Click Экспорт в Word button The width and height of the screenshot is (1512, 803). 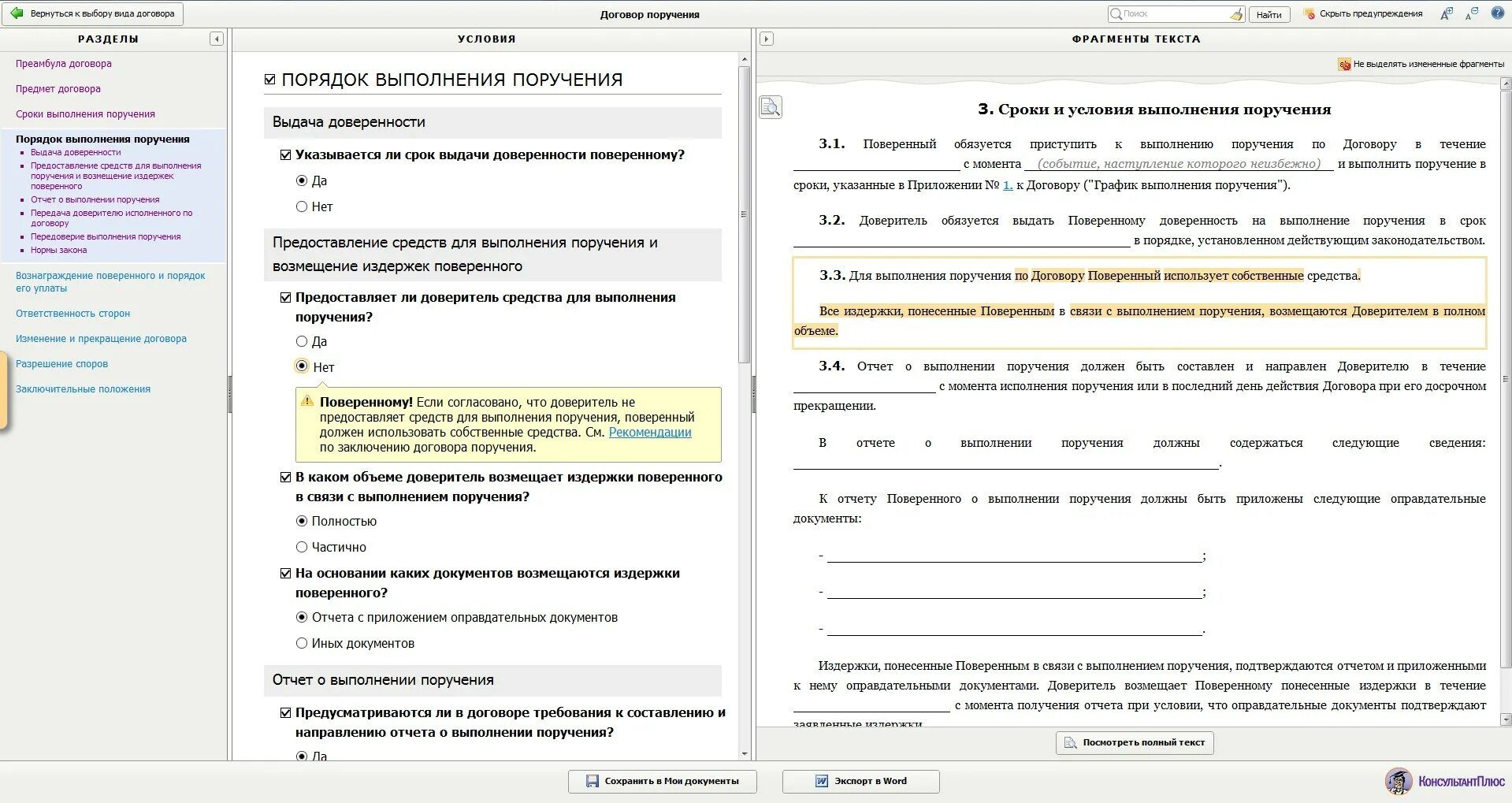click(x=860, y=781)
